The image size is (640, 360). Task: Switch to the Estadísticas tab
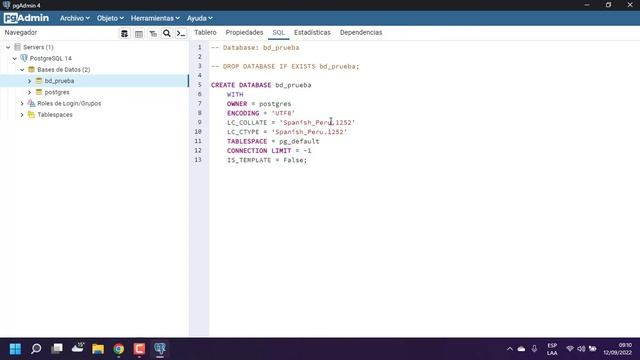click(312, 33)
